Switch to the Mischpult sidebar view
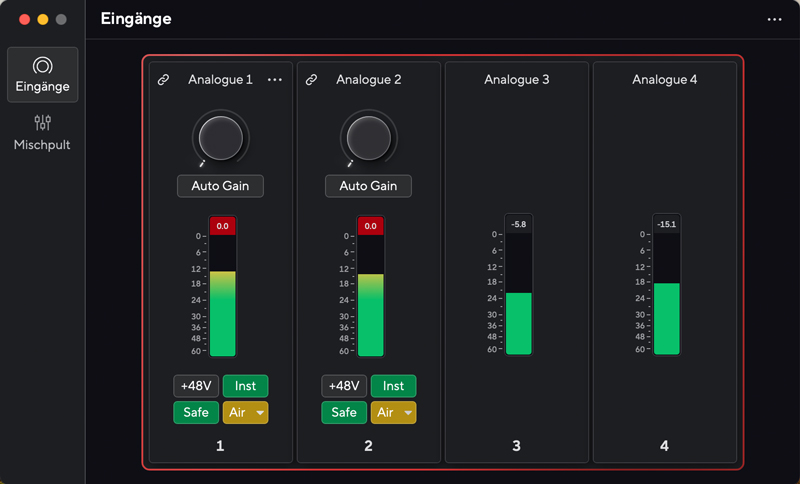The width and height of the screenshot is (800, 484). (x=42, y=133)
